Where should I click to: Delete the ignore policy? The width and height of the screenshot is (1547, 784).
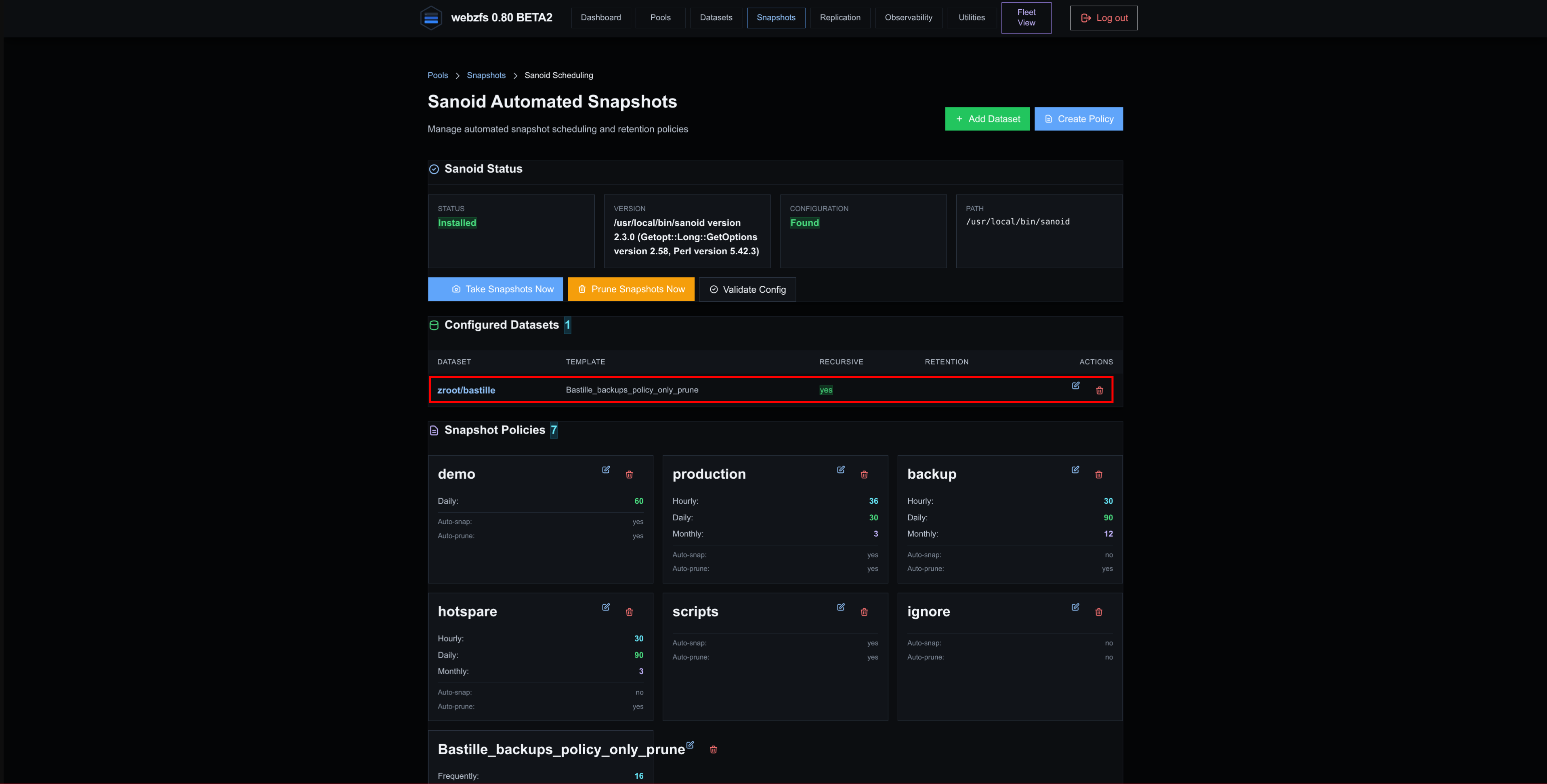(1099, 612)
